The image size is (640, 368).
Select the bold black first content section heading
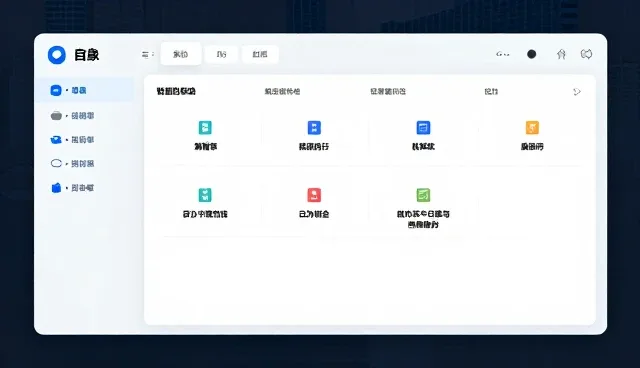pos(176,91)
